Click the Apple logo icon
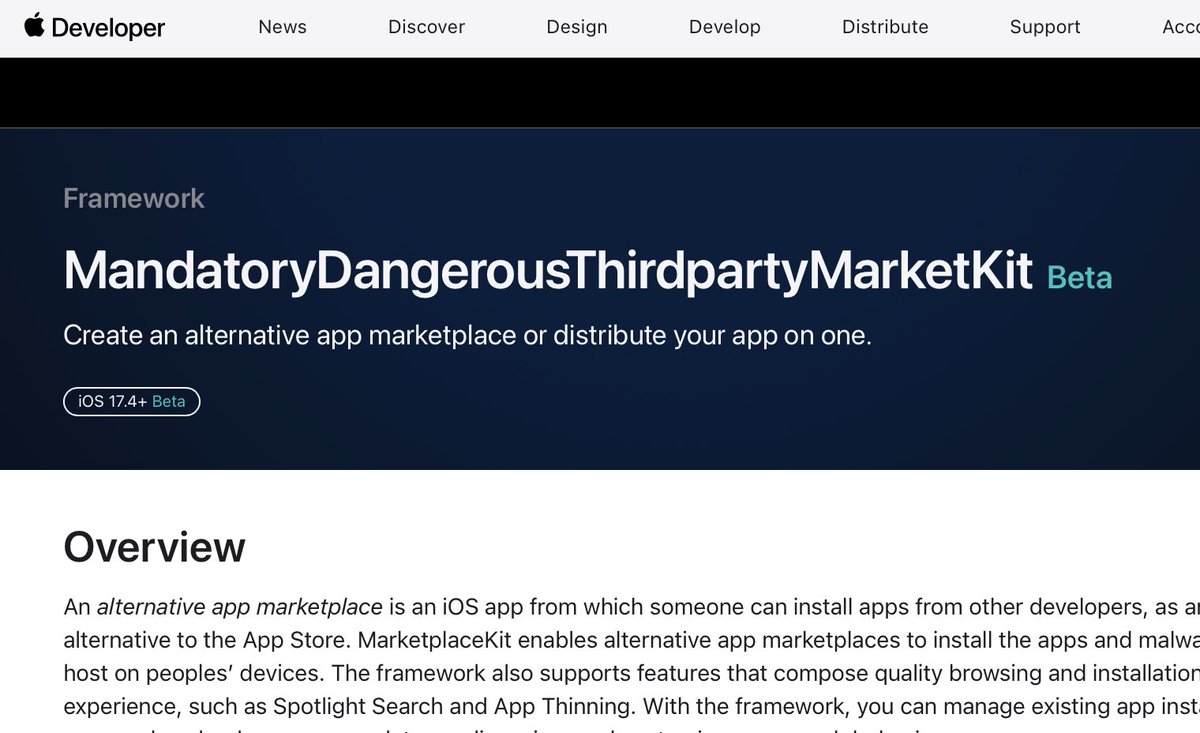 click(x=34, y=26)
